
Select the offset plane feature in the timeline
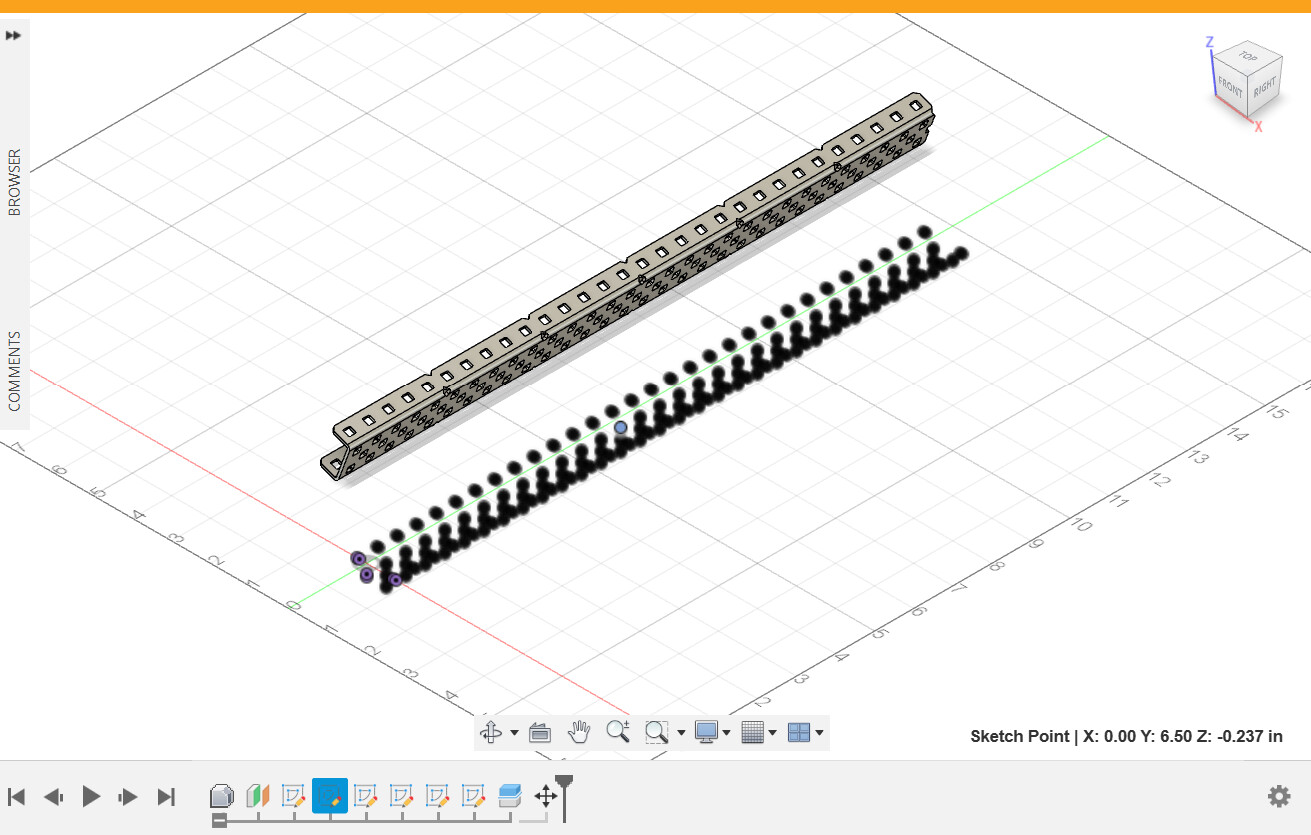pos(259,795)
